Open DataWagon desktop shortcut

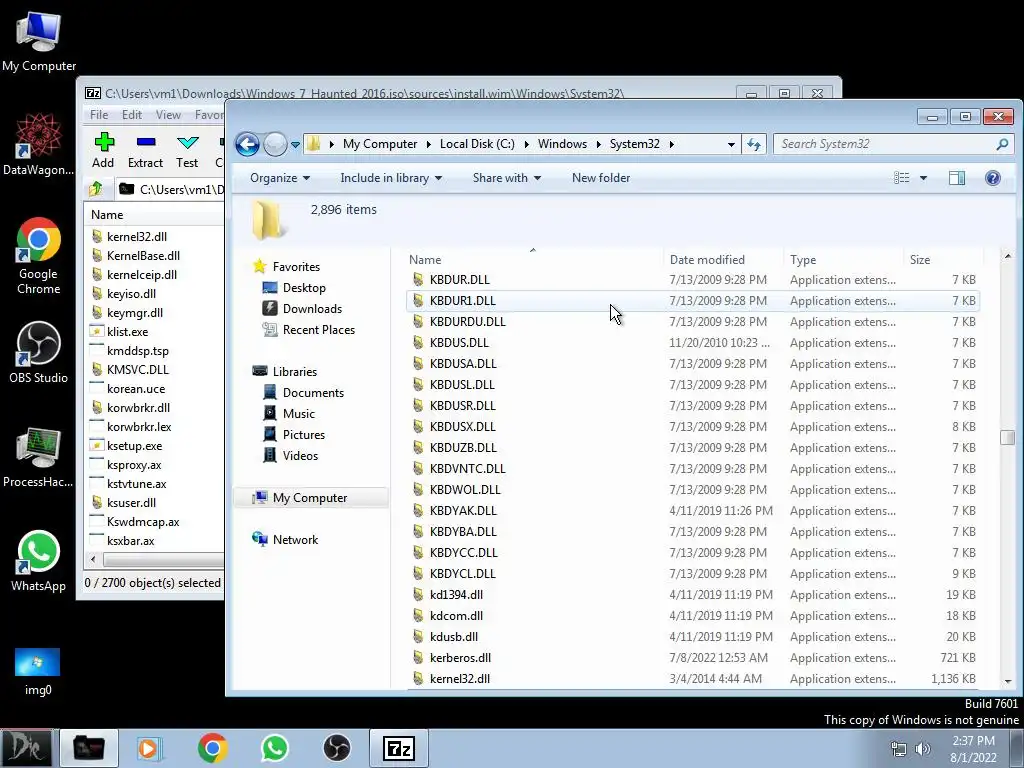tap(39, 144)
